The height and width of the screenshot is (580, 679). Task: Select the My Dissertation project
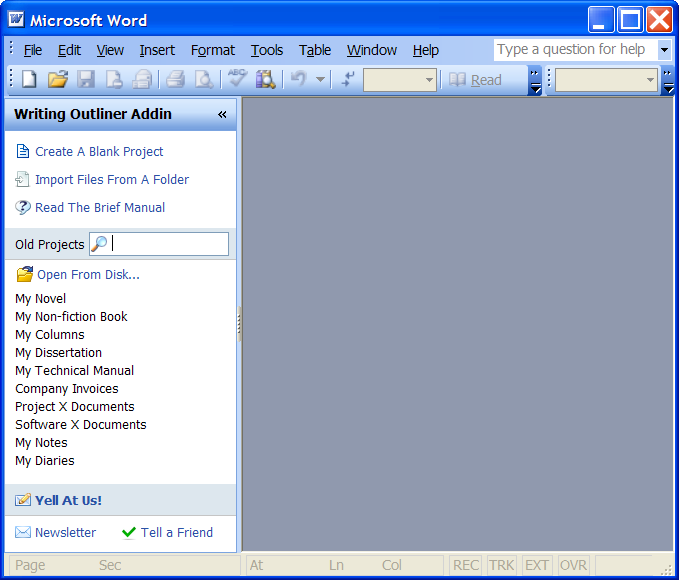point(58,353)
